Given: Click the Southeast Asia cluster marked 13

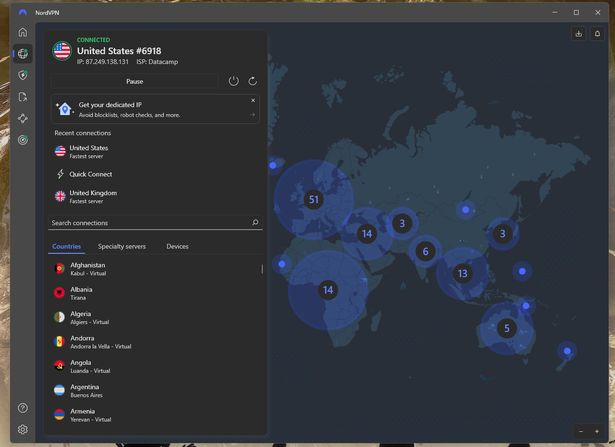Looking at the screenshot, I should pos(463,273).
